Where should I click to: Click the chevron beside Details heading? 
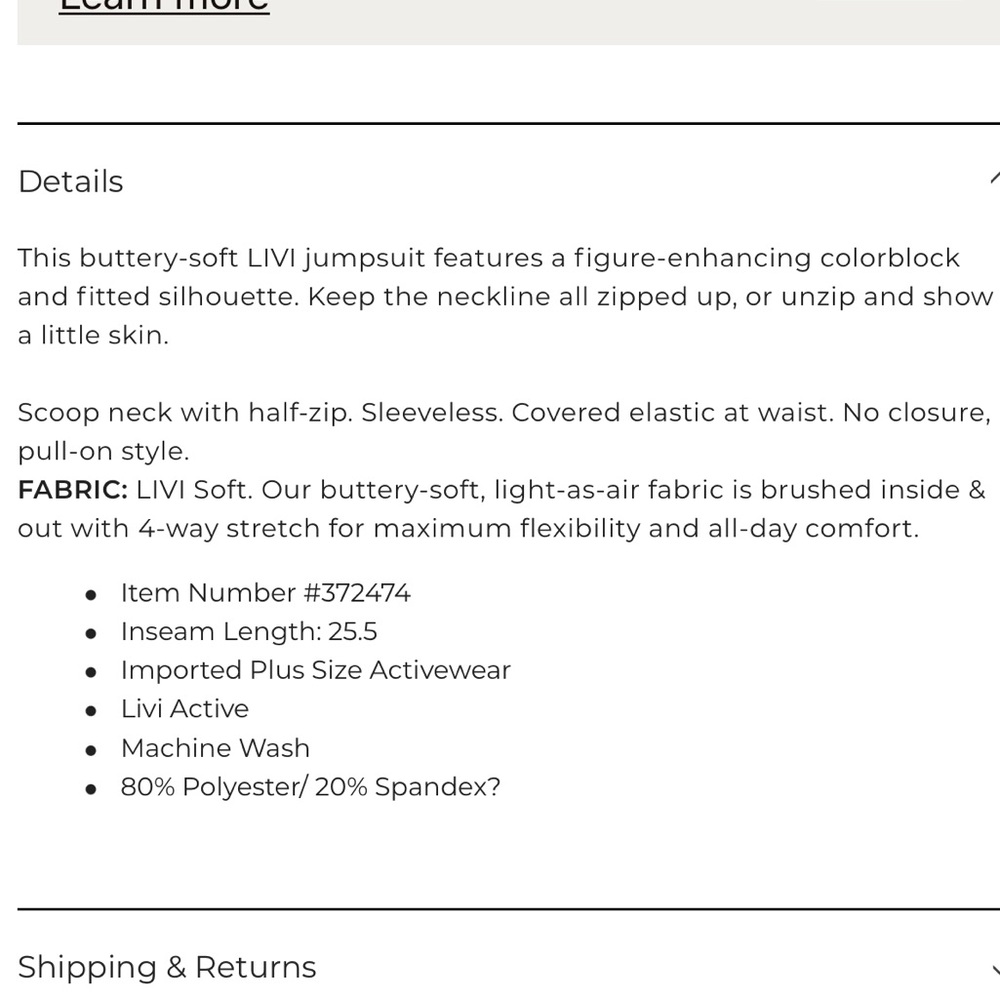tap(995, 178)
